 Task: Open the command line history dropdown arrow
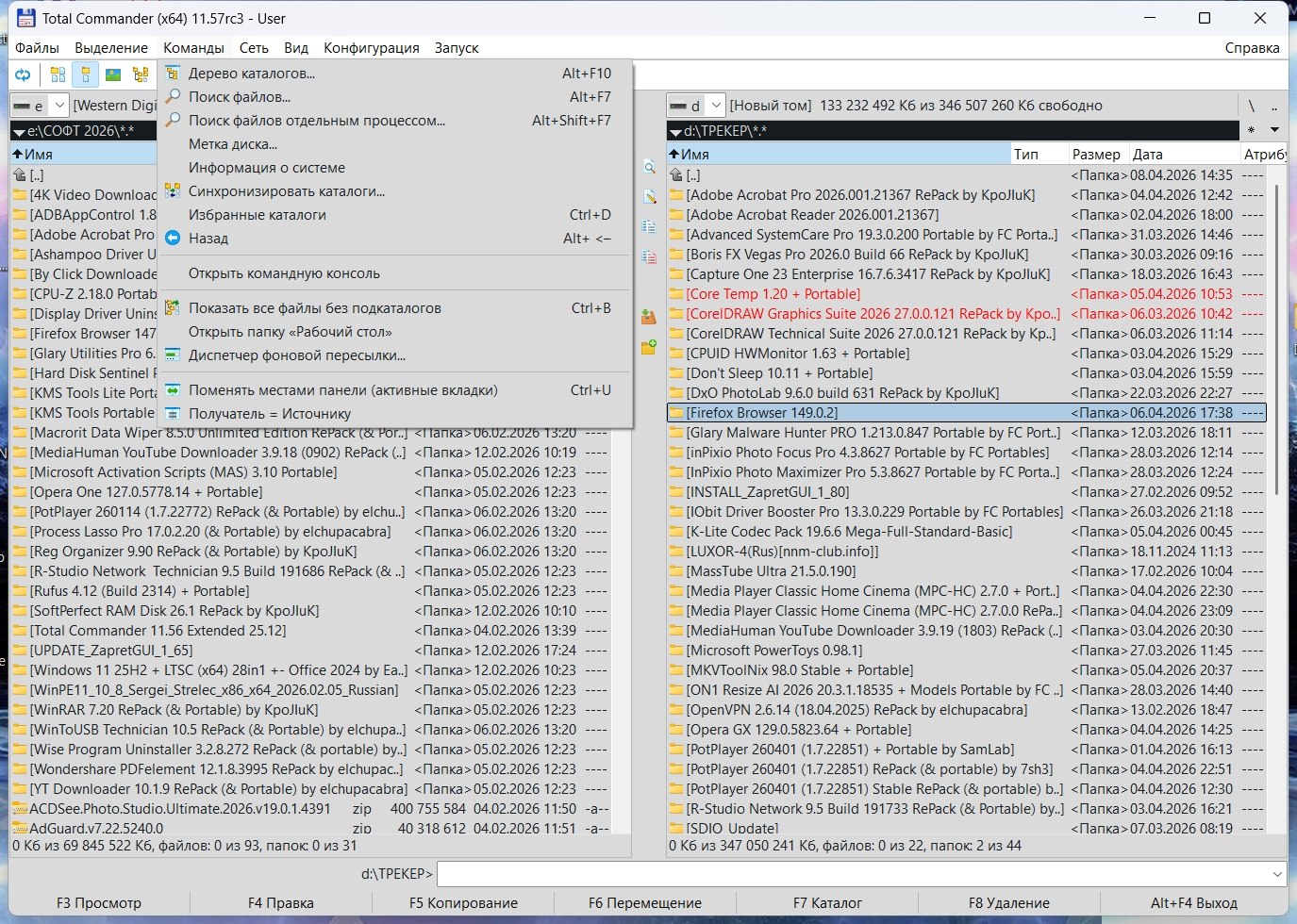pos(1278,874)
